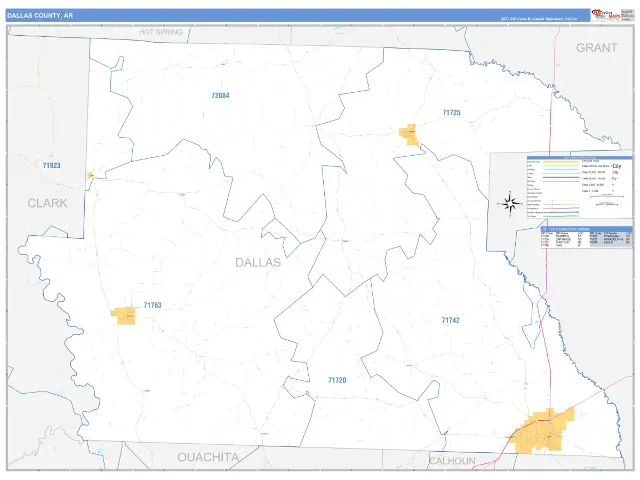The height and width of the screenshot is (480, 640).
Task: Select ZIP code label 71923
Action: click(x=51, y=165)
